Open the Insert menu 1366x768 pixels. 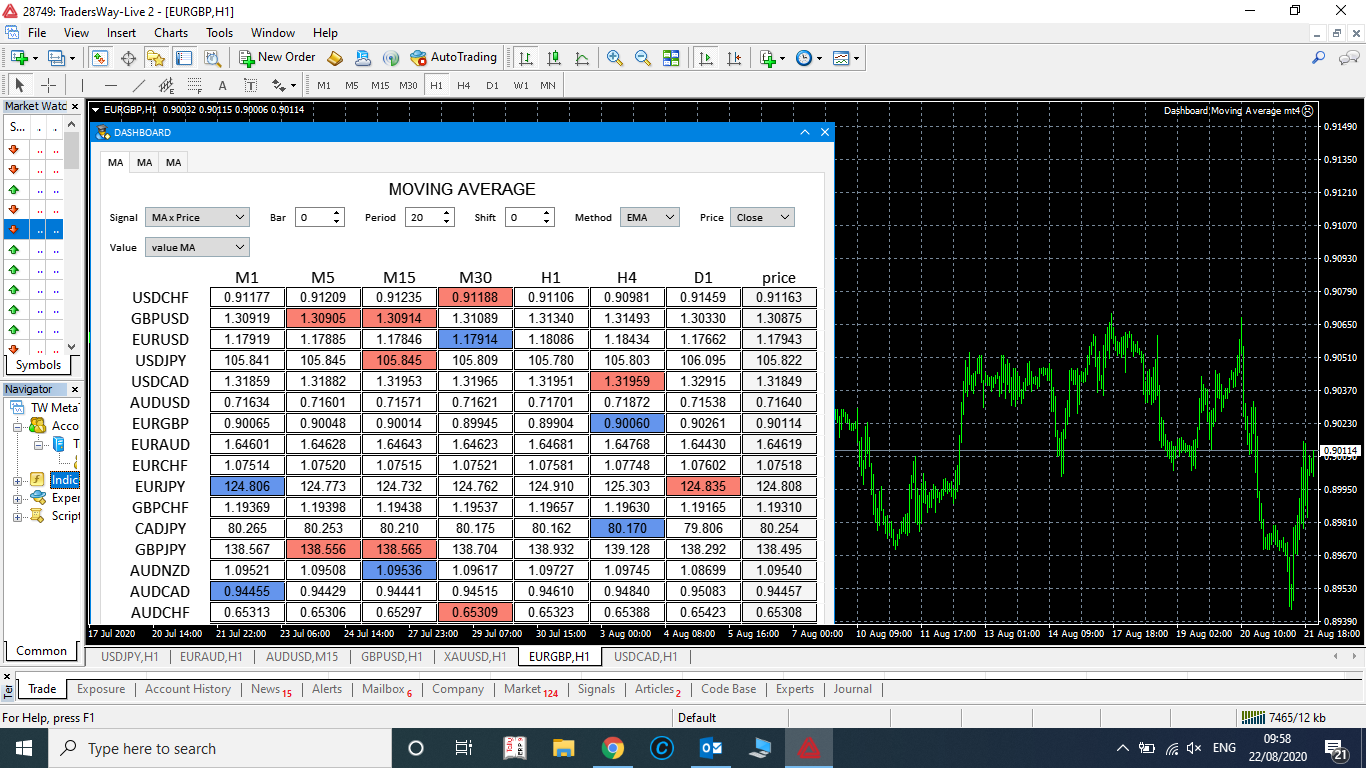122,33
